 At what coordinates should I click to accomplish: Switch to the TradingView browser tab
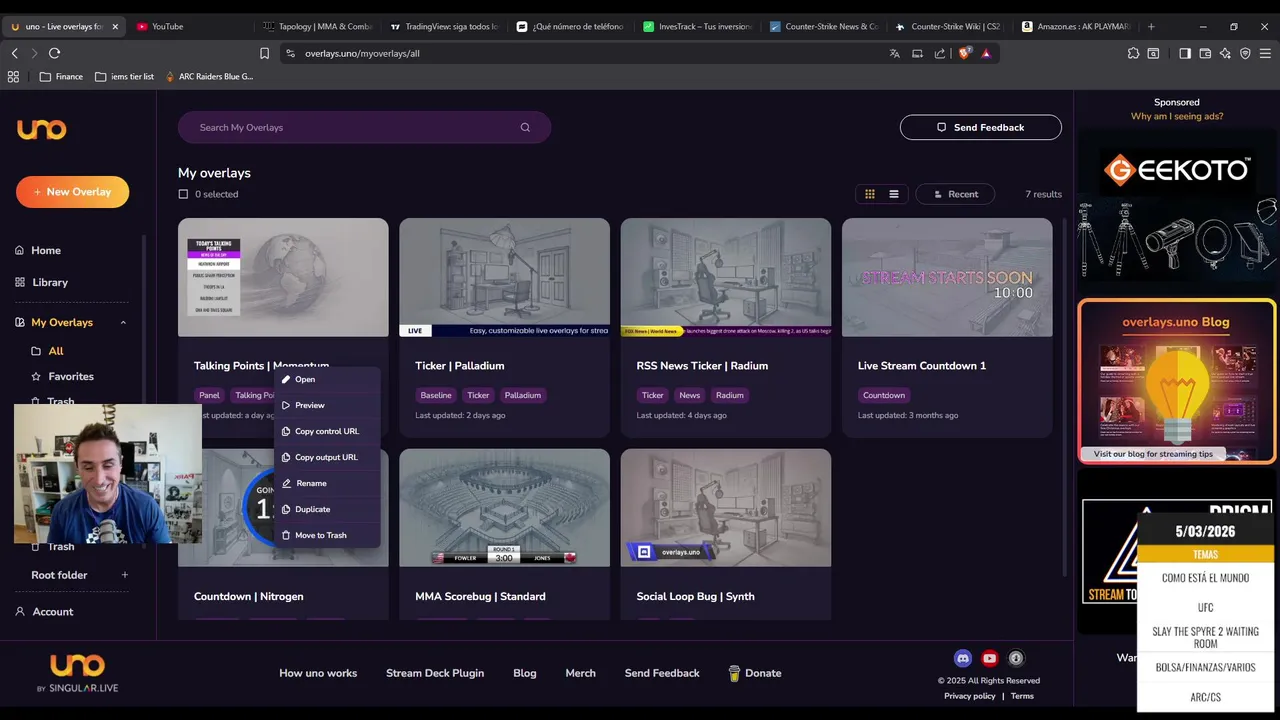pos(444,26)
